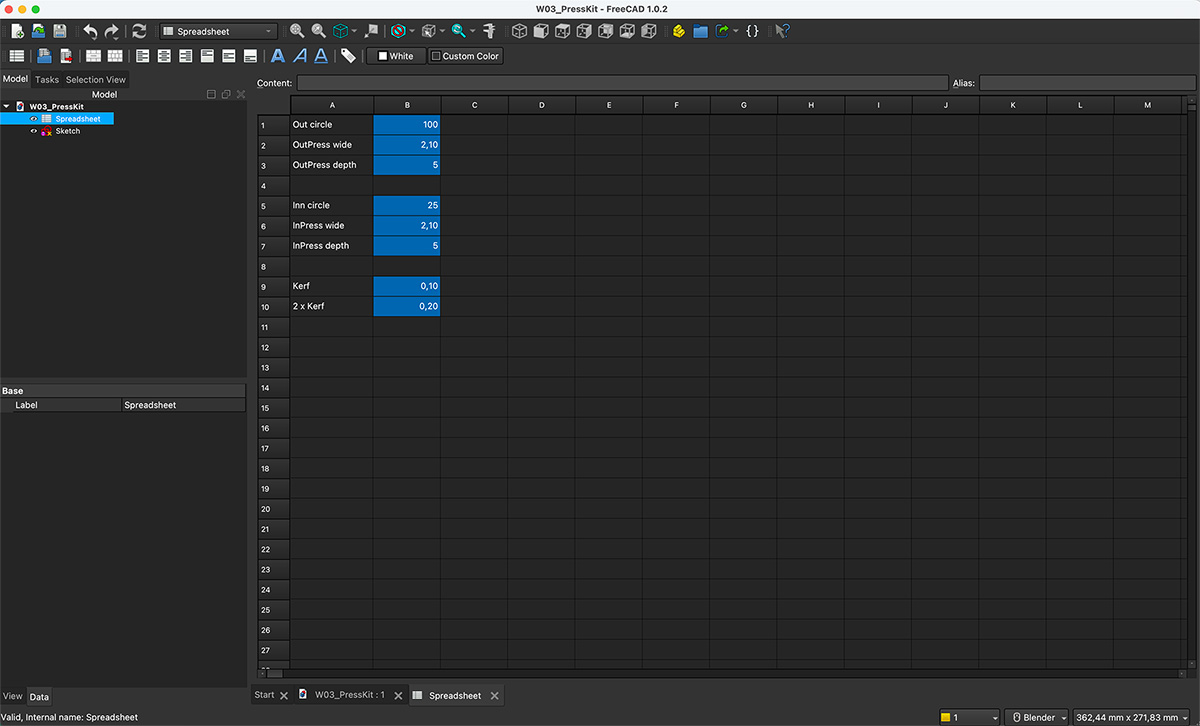
Task: Undo the last action
Action: click(x=90, y=30)
